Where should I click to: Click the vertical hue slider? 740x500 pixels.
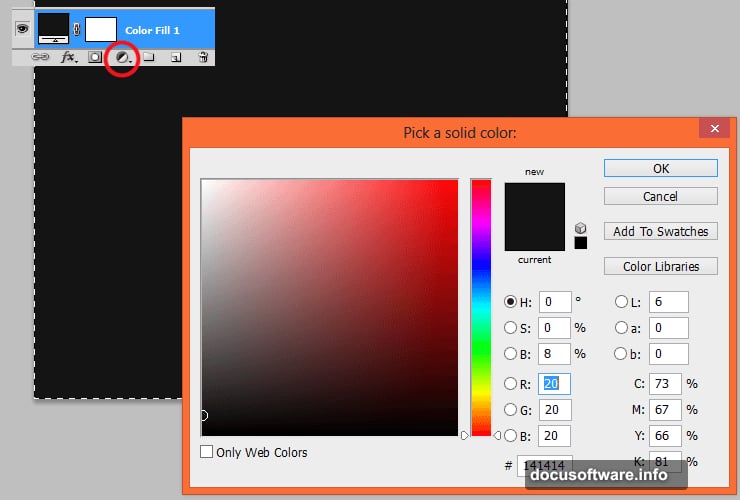(481, 307)
